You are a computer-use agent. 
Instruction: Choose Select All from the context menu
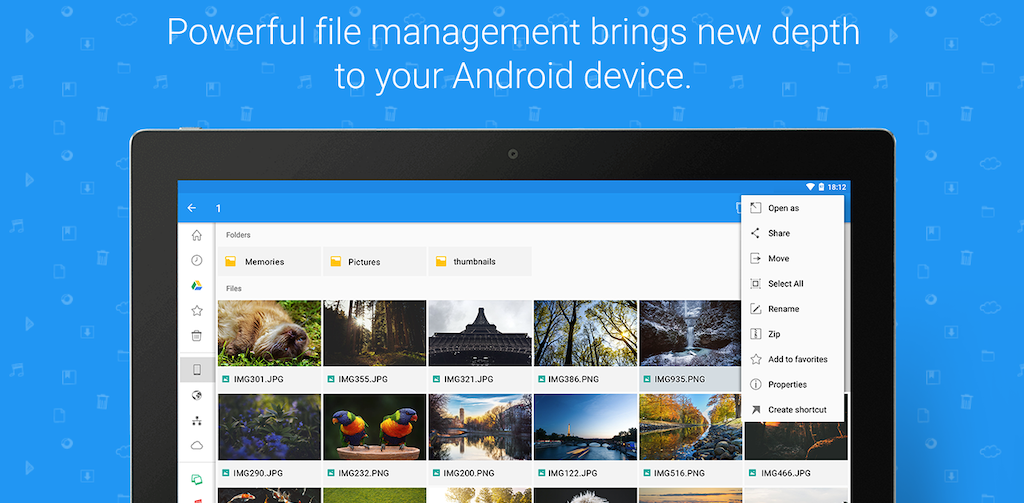(x=792, y=284)
